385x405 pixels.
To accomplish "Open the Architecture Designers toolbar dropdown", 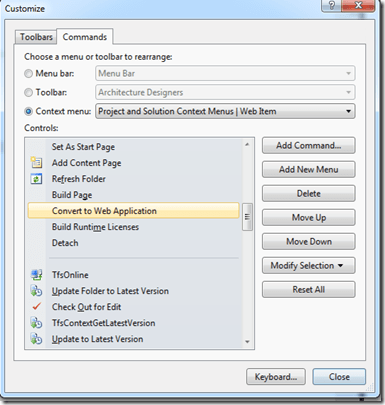I will (225, 92).
